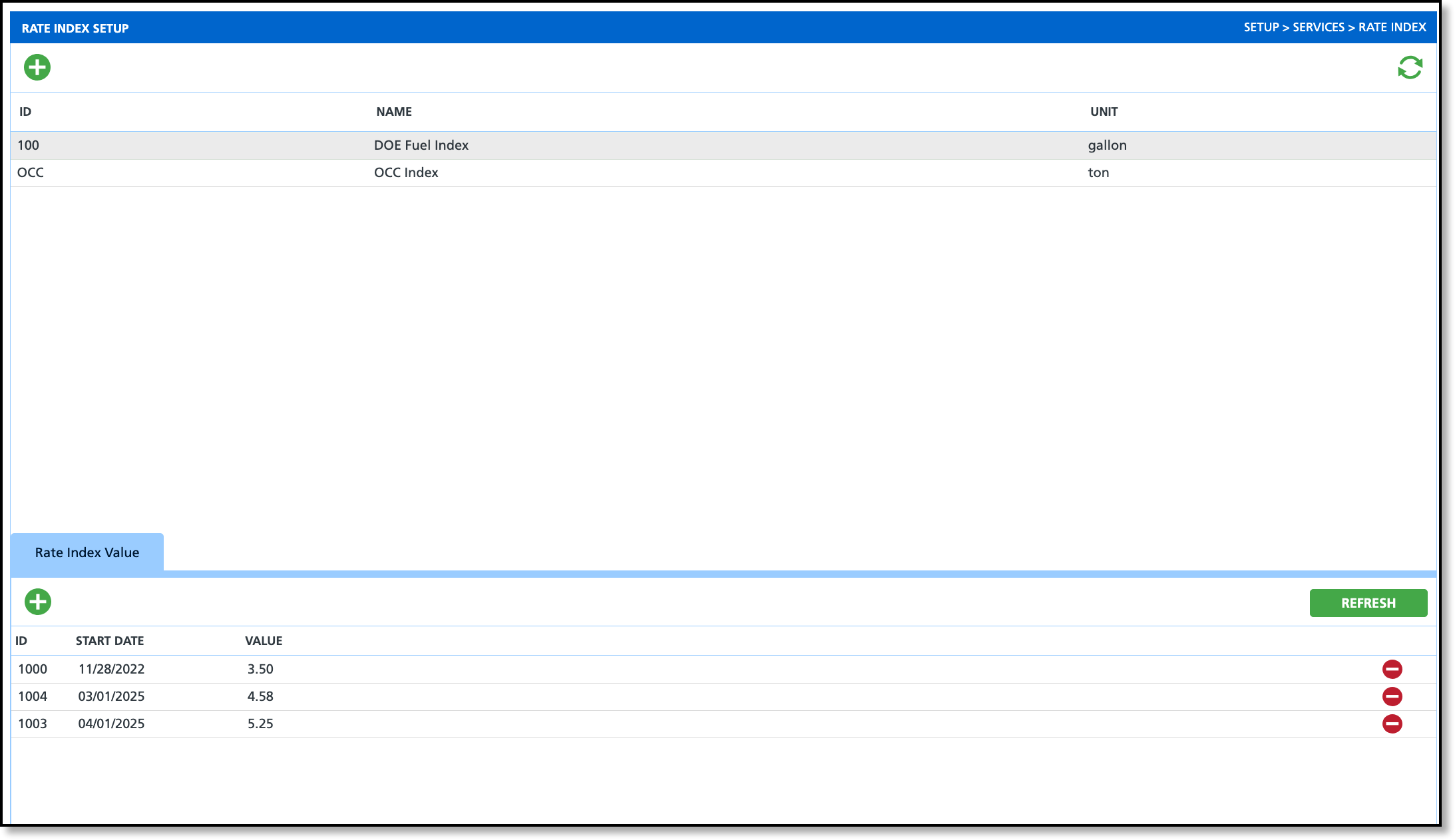Sort rate indexes by NAME column

pos(394,112)
